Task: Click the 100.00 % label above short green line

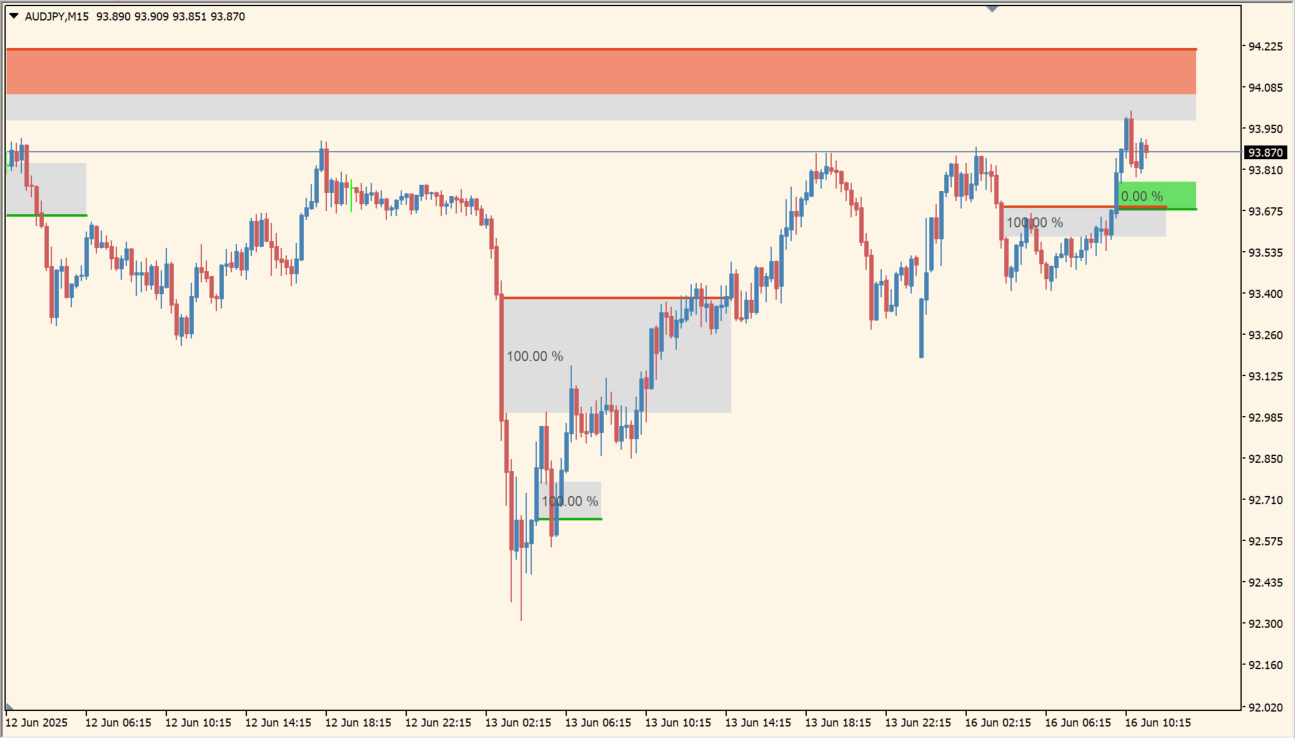Action: pyautogui.click(x=570, y=501)
